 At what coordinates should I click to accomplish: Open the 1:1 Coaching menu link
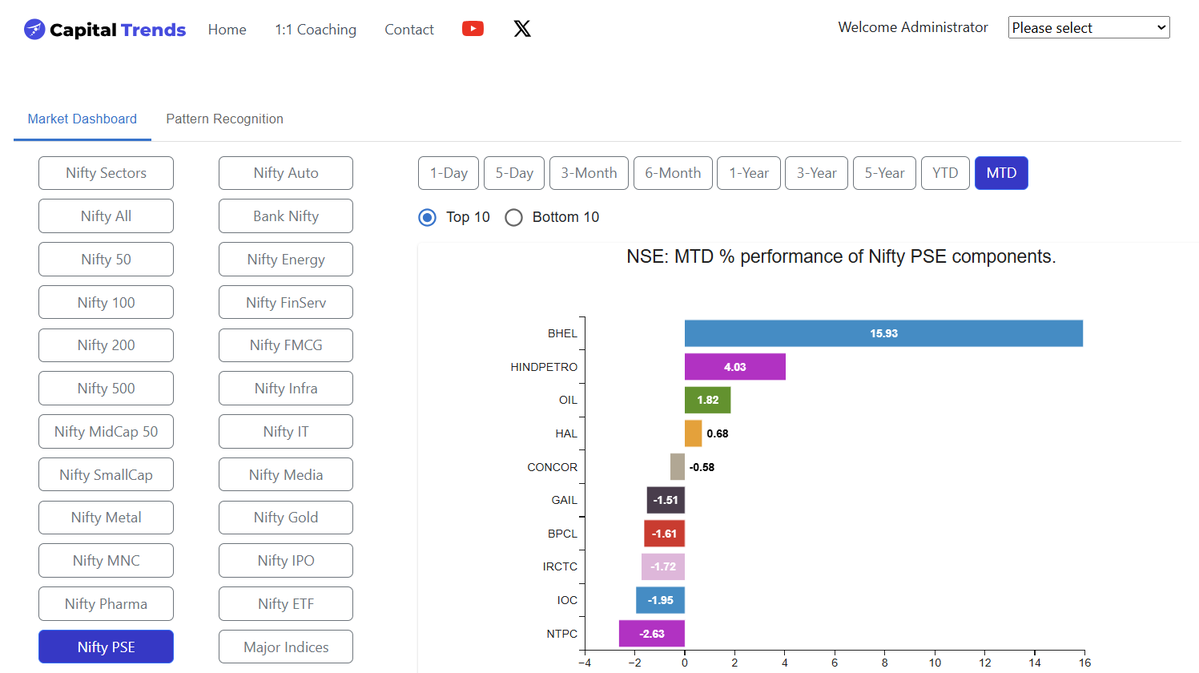(x=316, y=29)
